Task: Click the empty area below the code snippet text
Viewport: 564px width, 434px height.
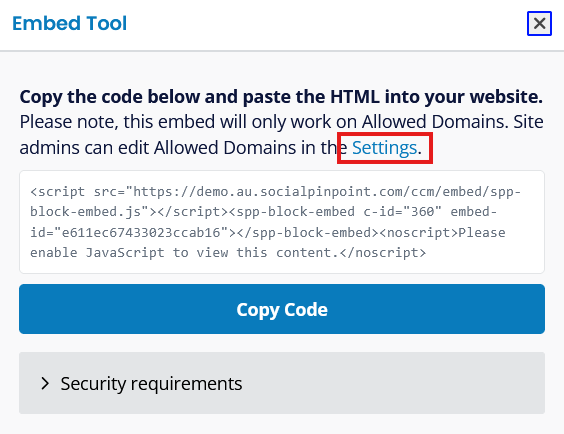Action: coord(282,266)
